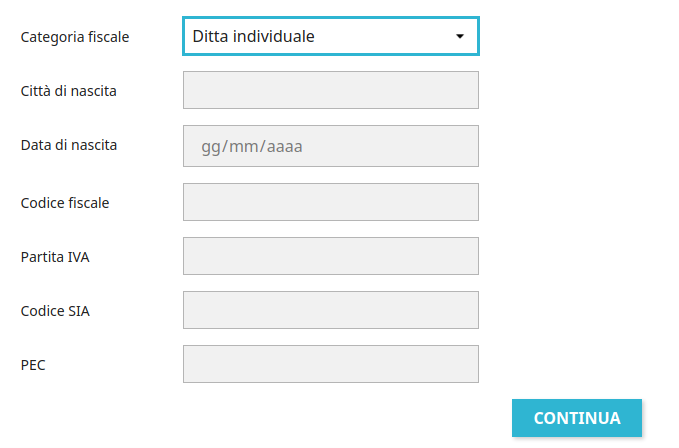This screenshot has height=448, width=679.
Task: Click the 'Codice SIA' label
Action: [55, 311]
